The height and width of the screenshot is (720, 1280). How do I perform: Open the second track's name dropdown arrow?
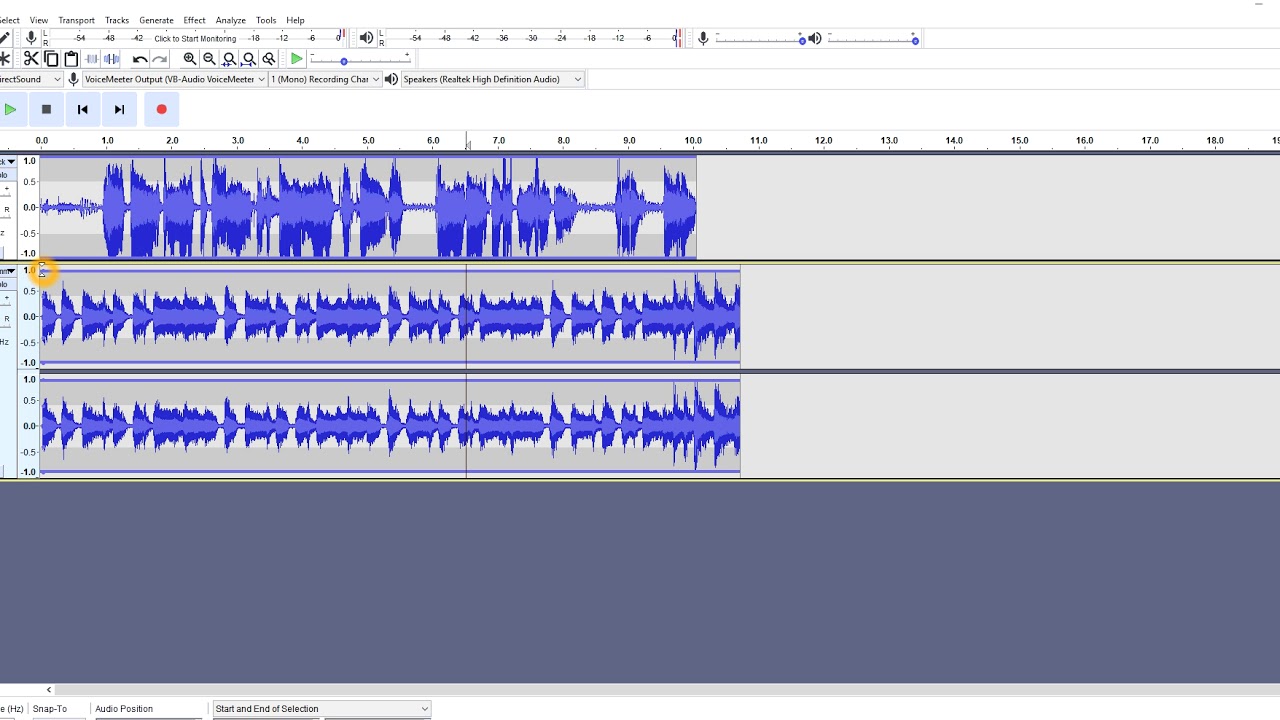pyautogui.click(x=9, y=271)
